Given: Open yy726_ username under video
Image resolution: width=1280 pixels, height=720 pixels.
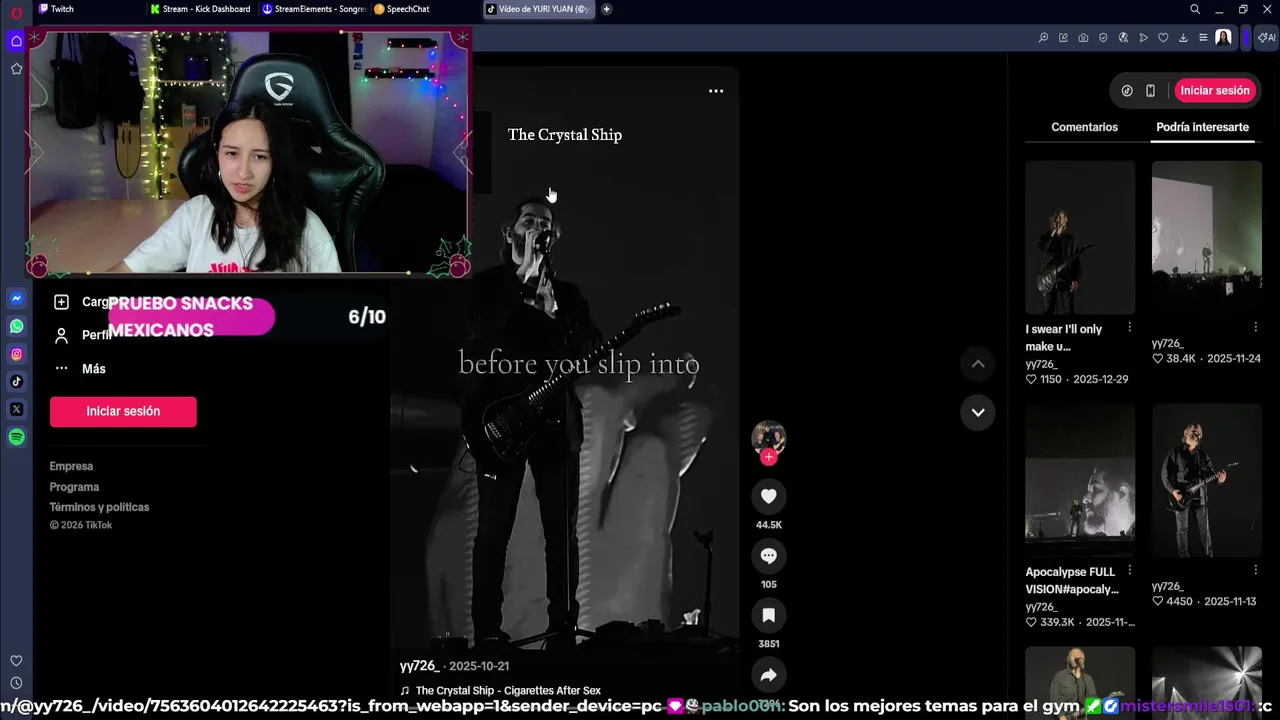Looking at the screenshot, I should tap(419, 666).
